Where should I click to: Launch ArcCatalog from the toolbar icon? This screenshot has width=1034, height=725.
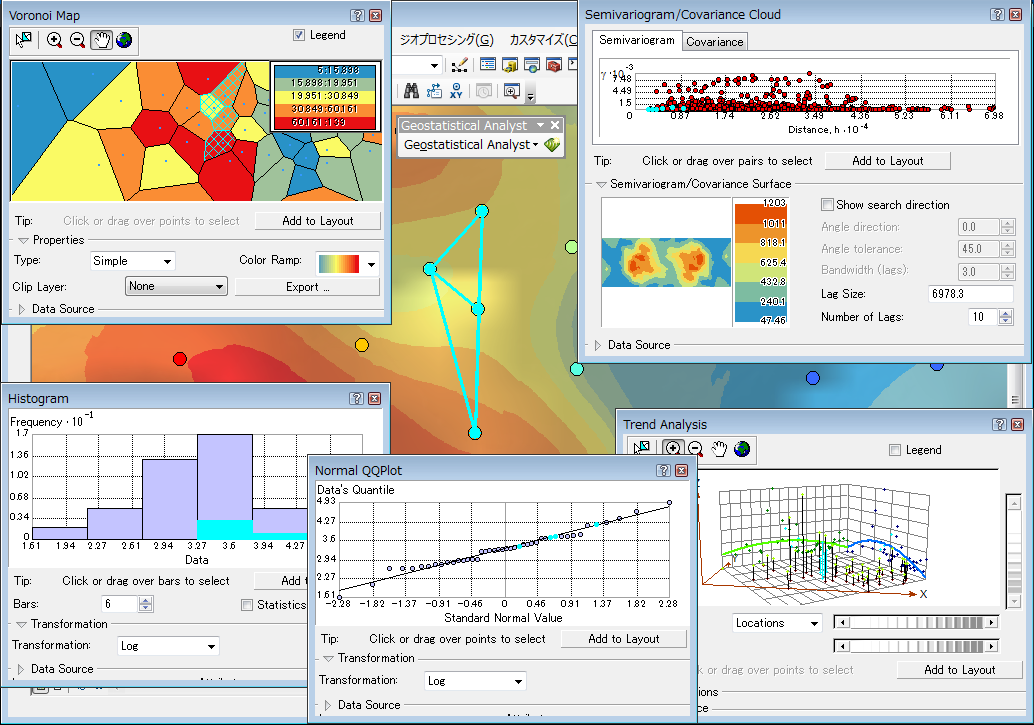[508, 64]
